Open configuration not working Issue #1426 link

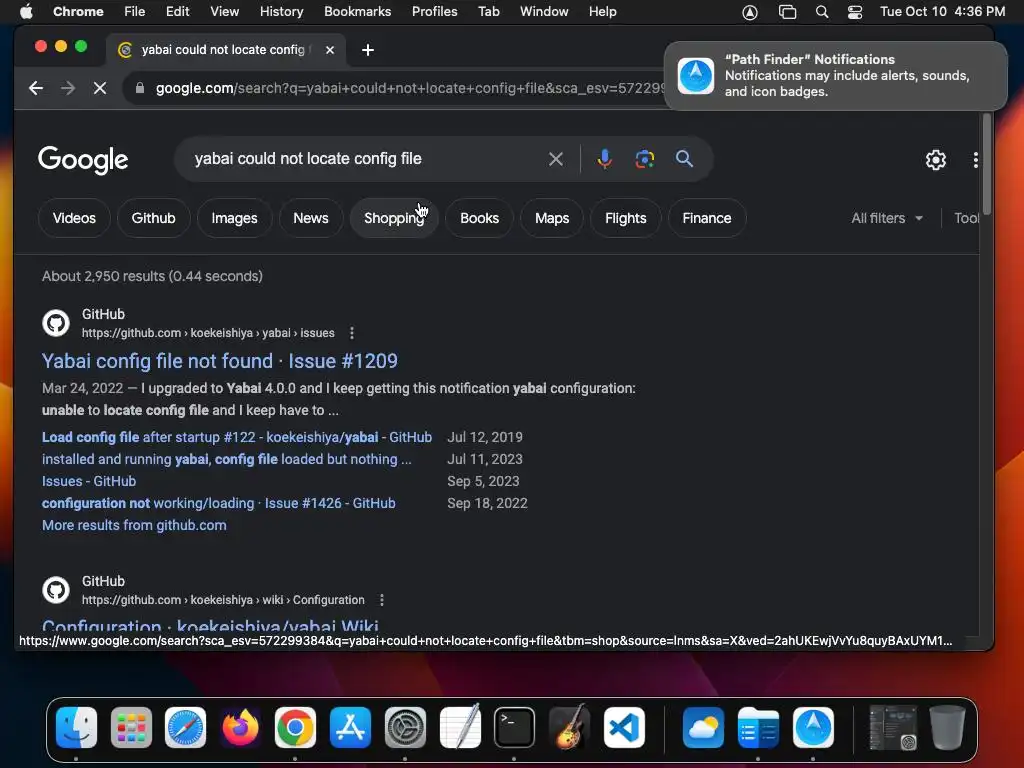click(219, 504)
